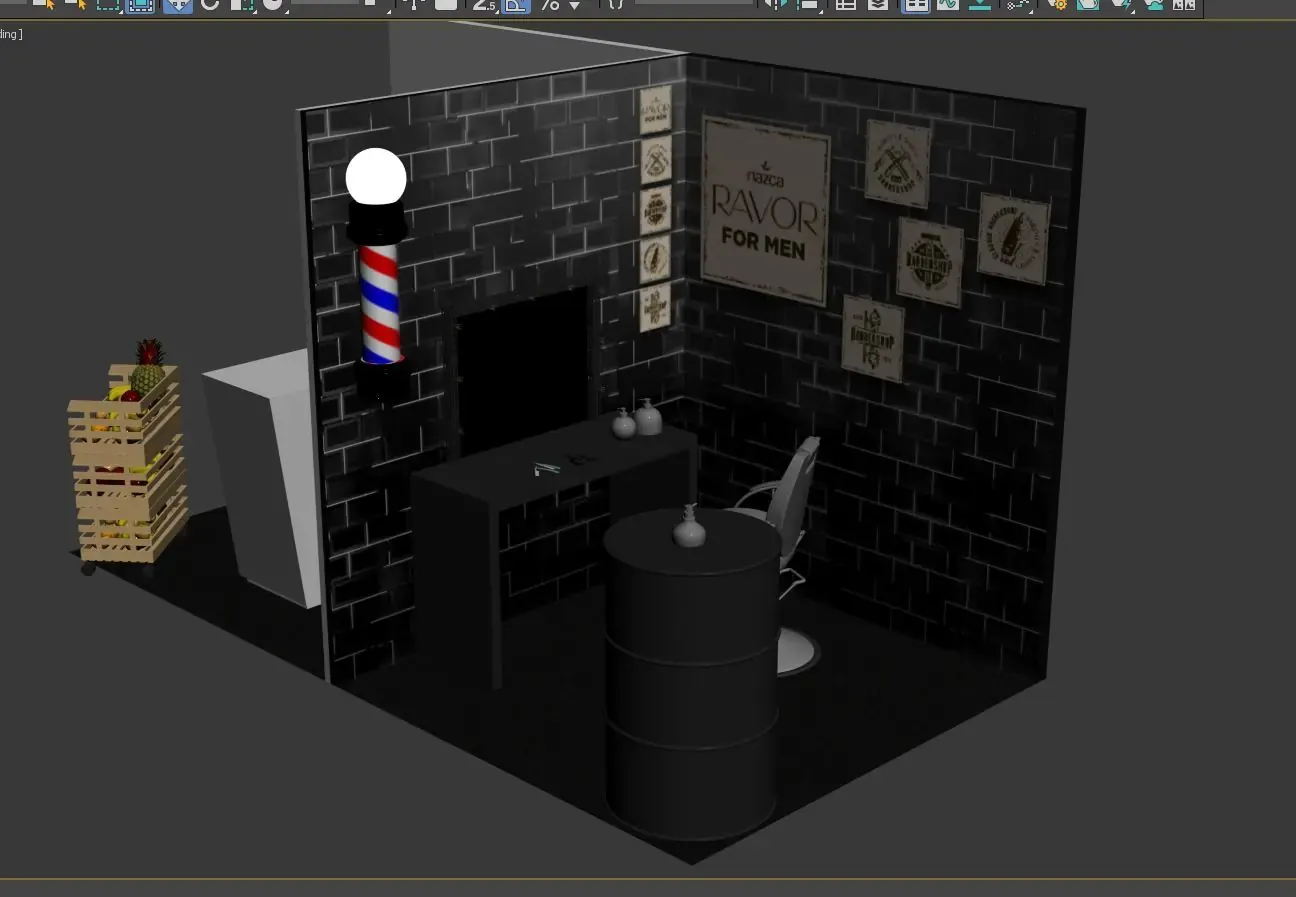
Task: Toggle the Layer Explorer icon
Action: tap(878, 5)
